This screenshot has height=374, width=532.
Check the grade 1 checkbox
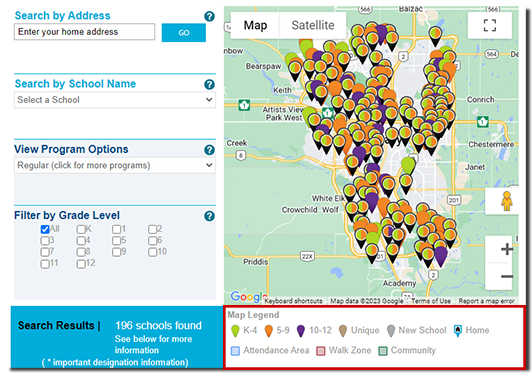116,229
